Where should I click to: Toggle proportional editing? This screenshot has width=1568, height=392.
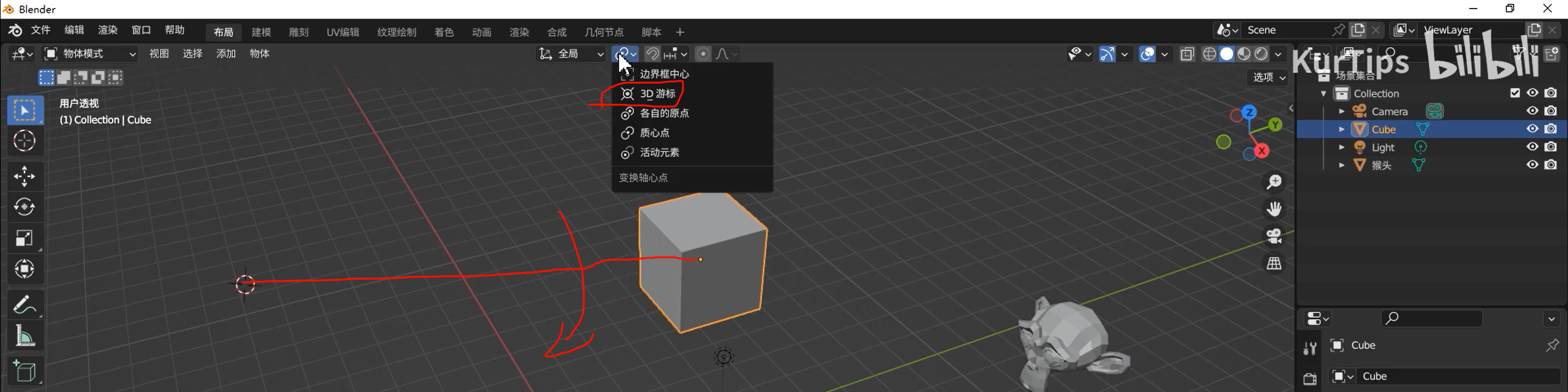[703, 54]
